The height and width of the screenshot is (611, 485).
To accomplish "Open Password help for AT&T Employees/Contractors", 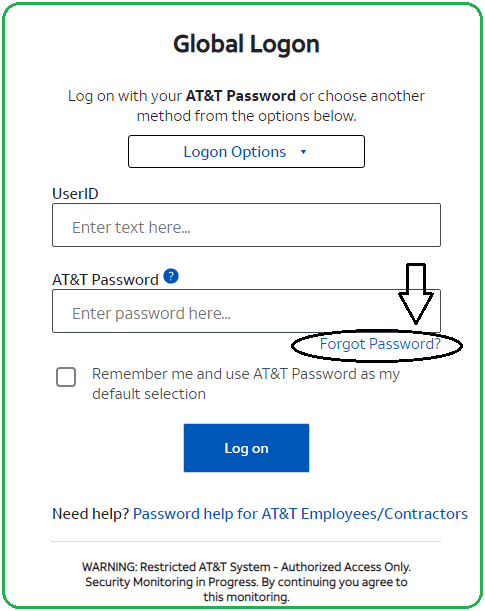I will click(x=300, y=514).
